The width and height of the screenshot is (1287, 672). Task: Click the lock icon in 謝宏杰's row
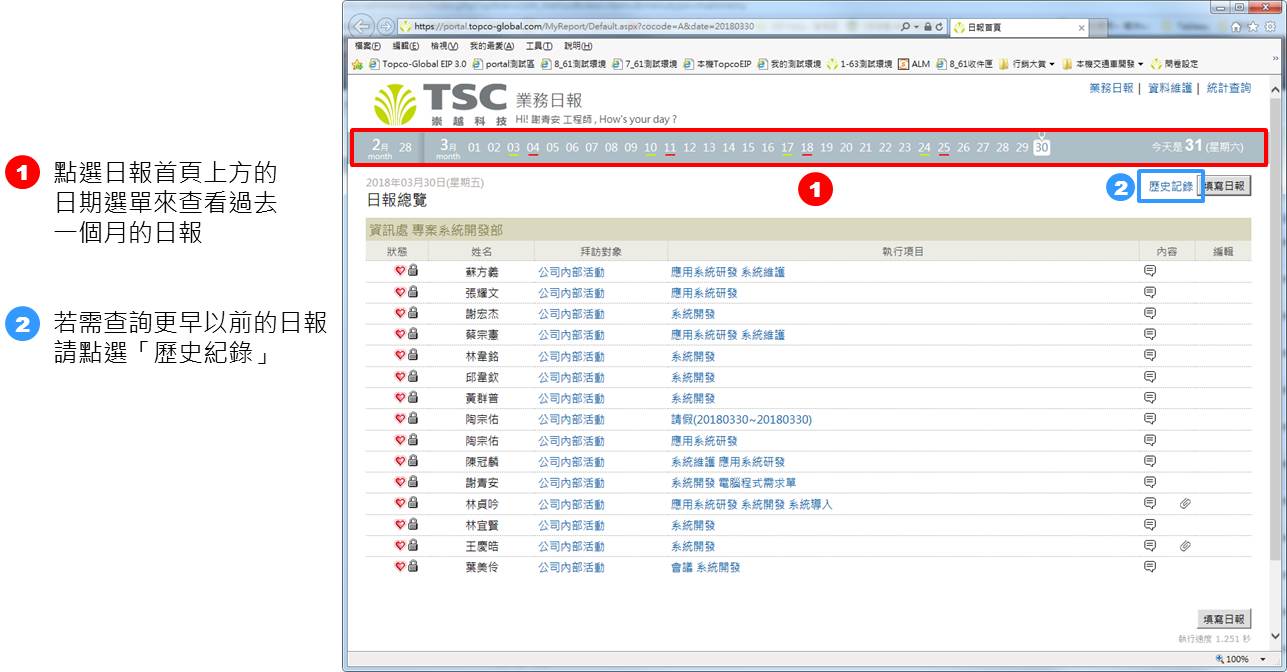point(412,313)
